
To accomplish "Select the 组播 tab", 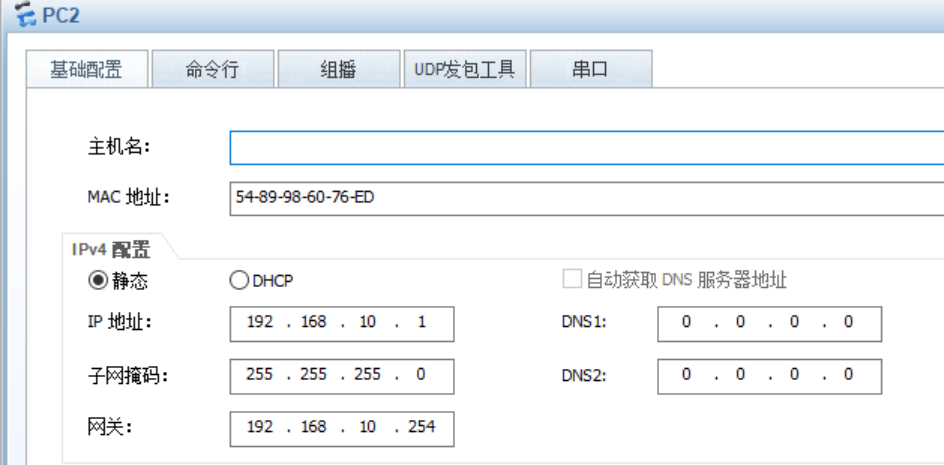I will (x=338, y=70).
